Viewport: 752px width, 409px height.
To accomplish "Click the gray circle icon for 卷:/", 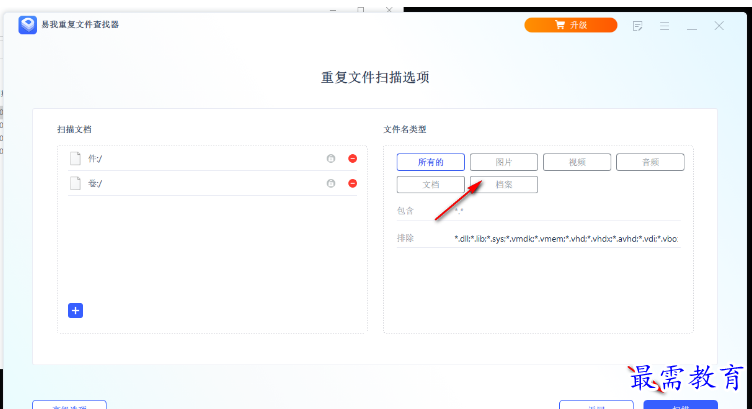I will click(331, 183).
